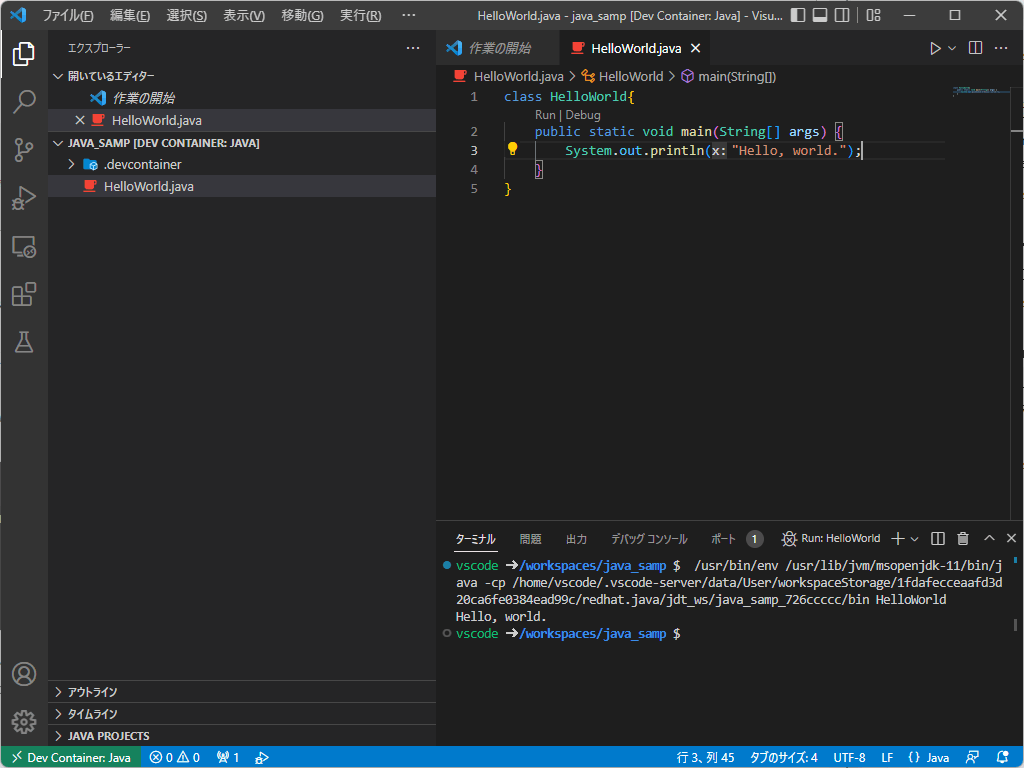Click the lightbulb code action icon
The height and width of the screenshot is (768, 1024).
point(512,150)
